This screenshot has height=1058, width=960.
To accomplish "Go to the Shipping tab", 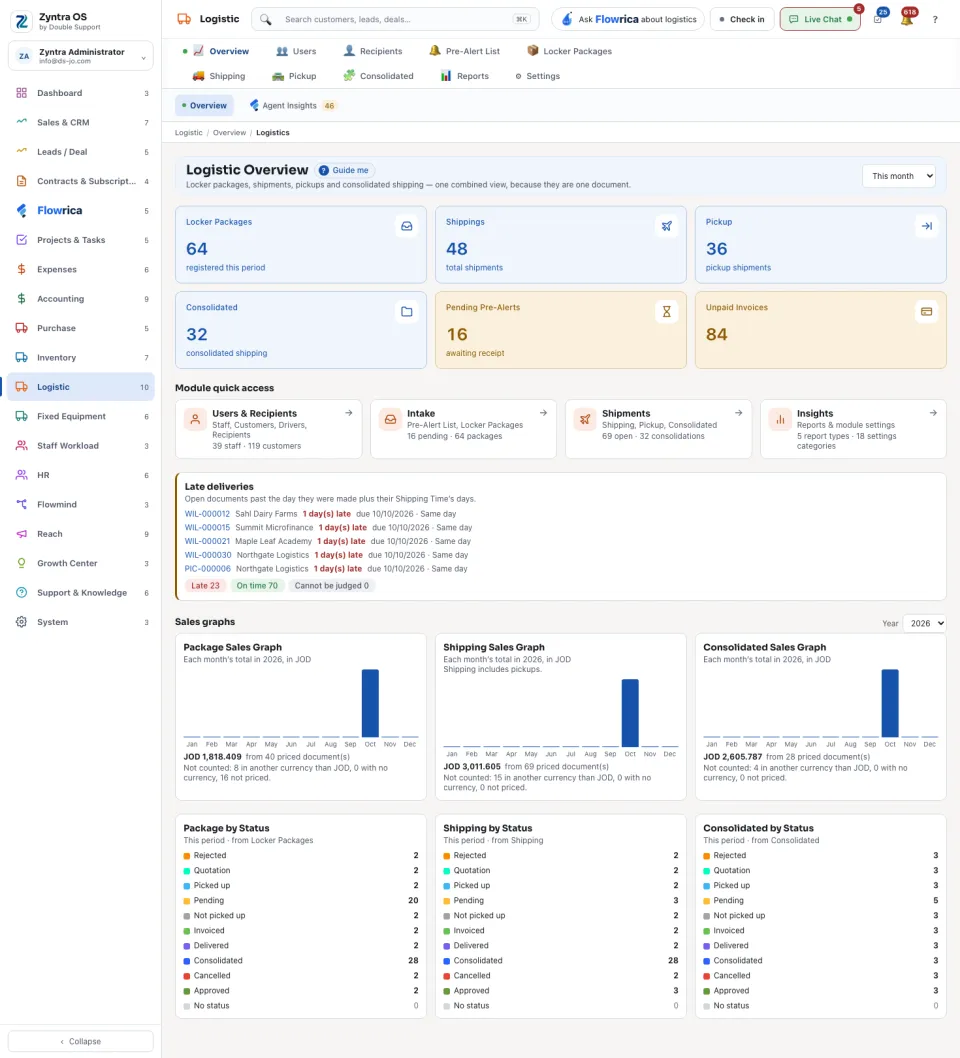I will [219, 76].
